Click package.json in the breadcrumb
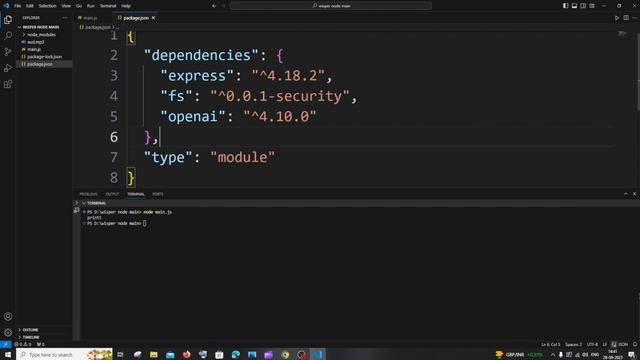 tap(98, 27)
